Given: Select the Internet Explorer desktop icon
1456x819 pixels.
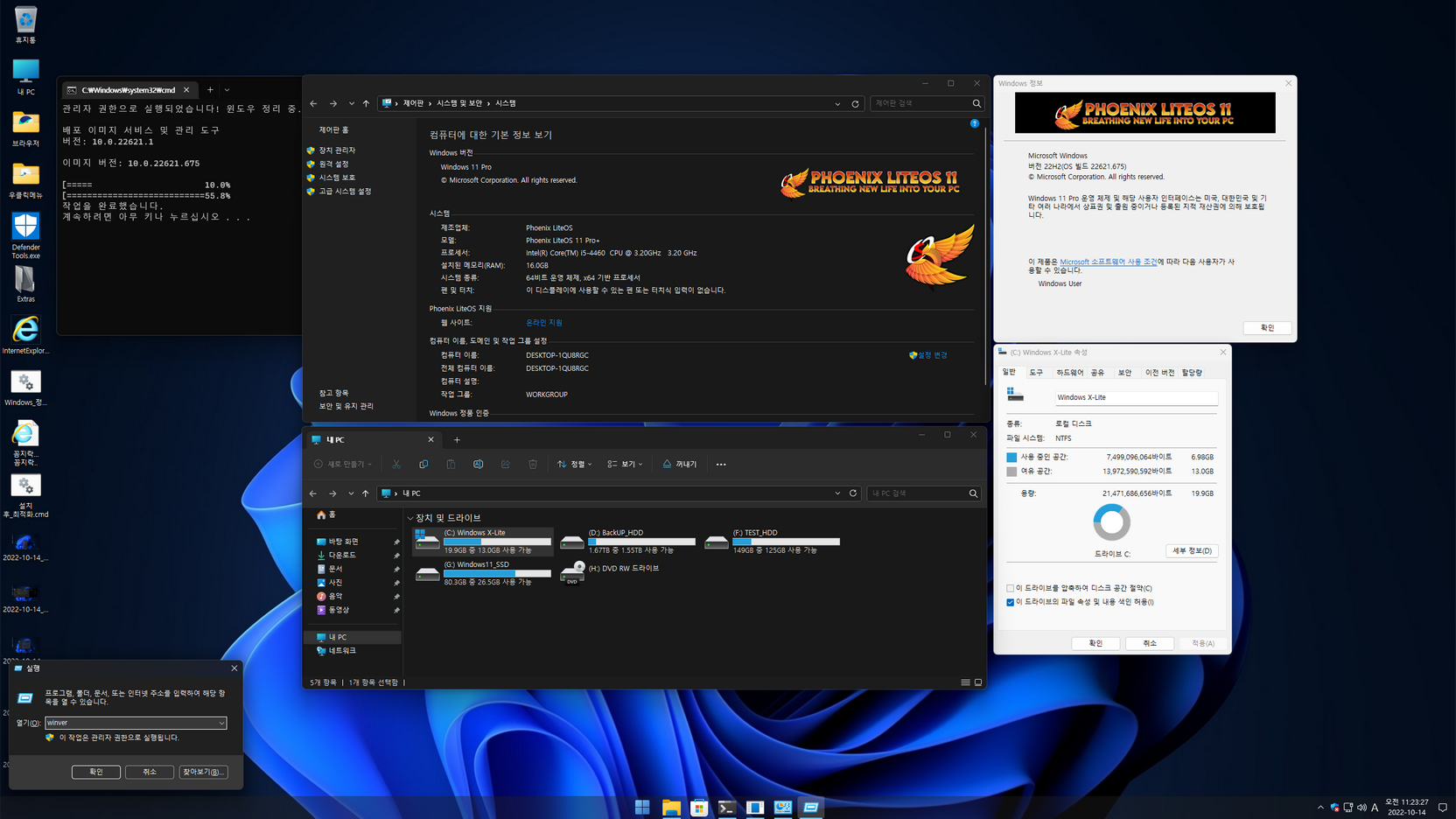Looking at the screenshot, I should coord(25,336).
